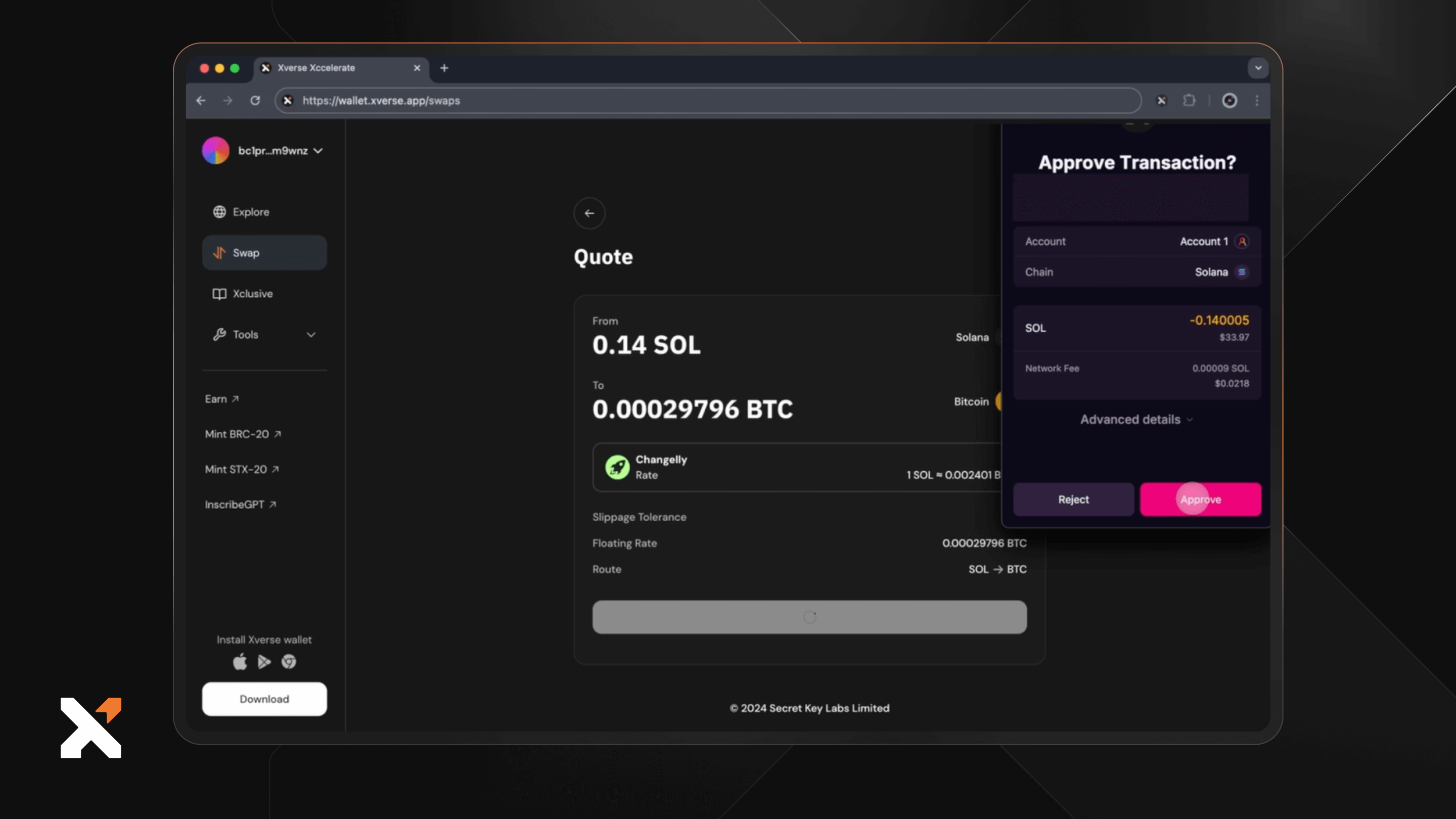Click the Secret Key Labs copyright text

click(809, 708)
